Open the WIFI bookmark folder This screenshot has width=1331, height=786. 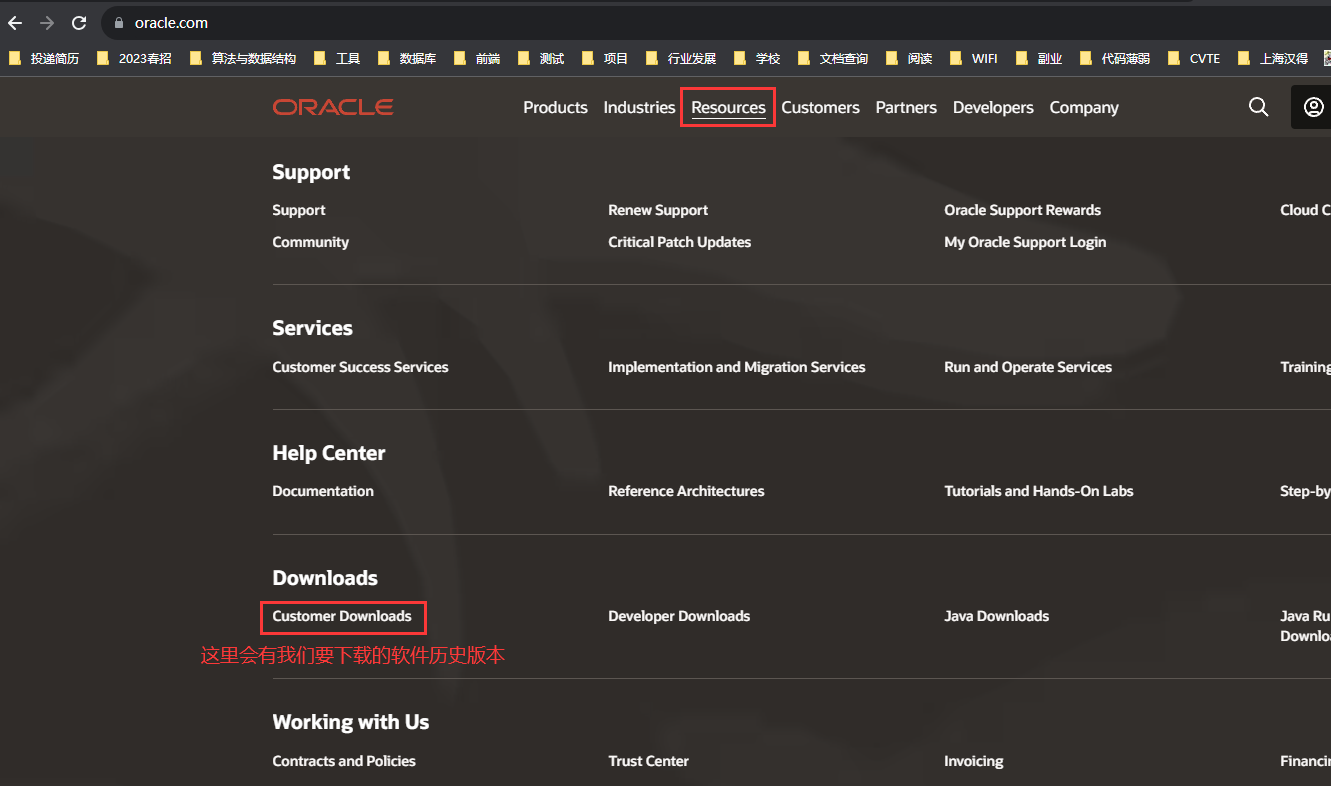pos(974,58)
